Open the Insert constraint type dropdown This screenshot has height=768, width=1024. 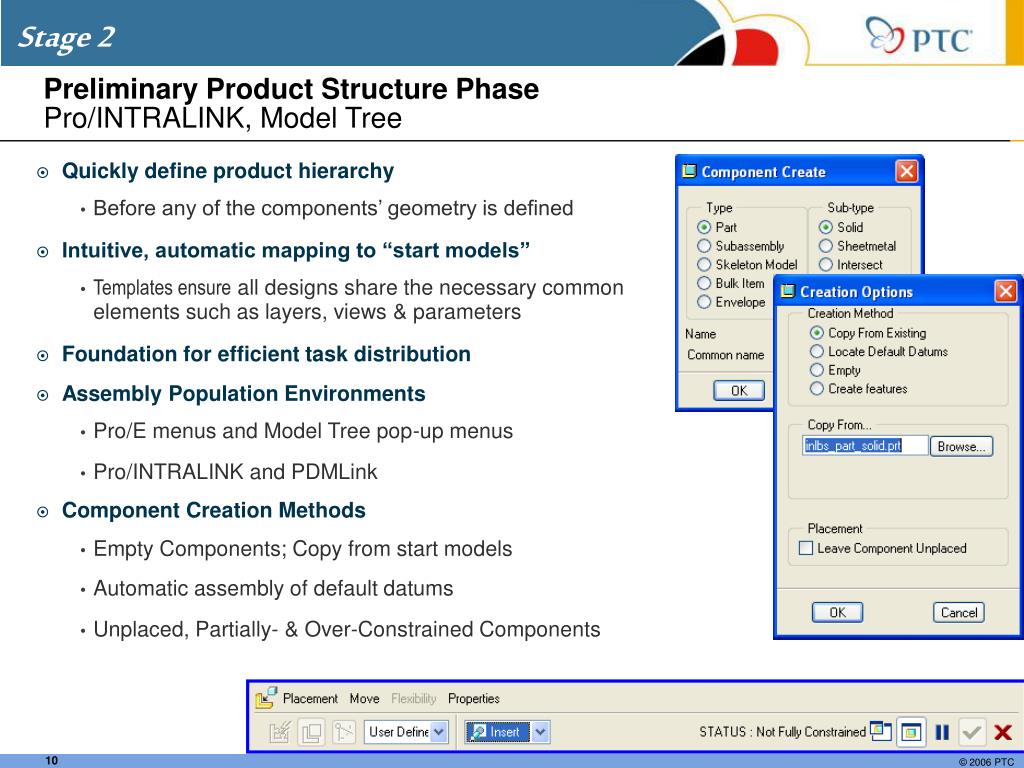click(x=540, y=732)
